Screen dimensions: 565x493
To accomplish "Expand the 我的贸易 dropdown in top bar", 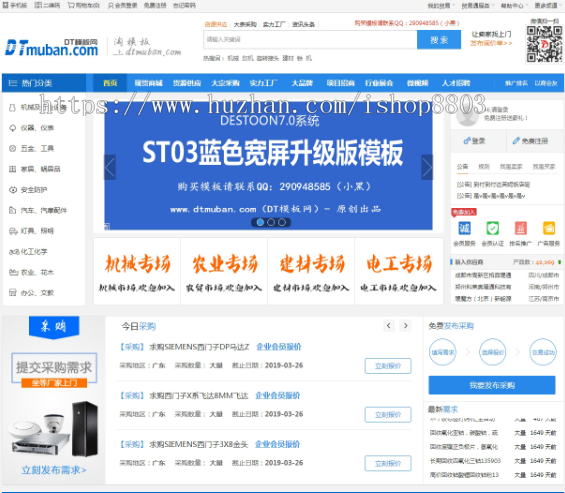I will [x=441, y=5].
